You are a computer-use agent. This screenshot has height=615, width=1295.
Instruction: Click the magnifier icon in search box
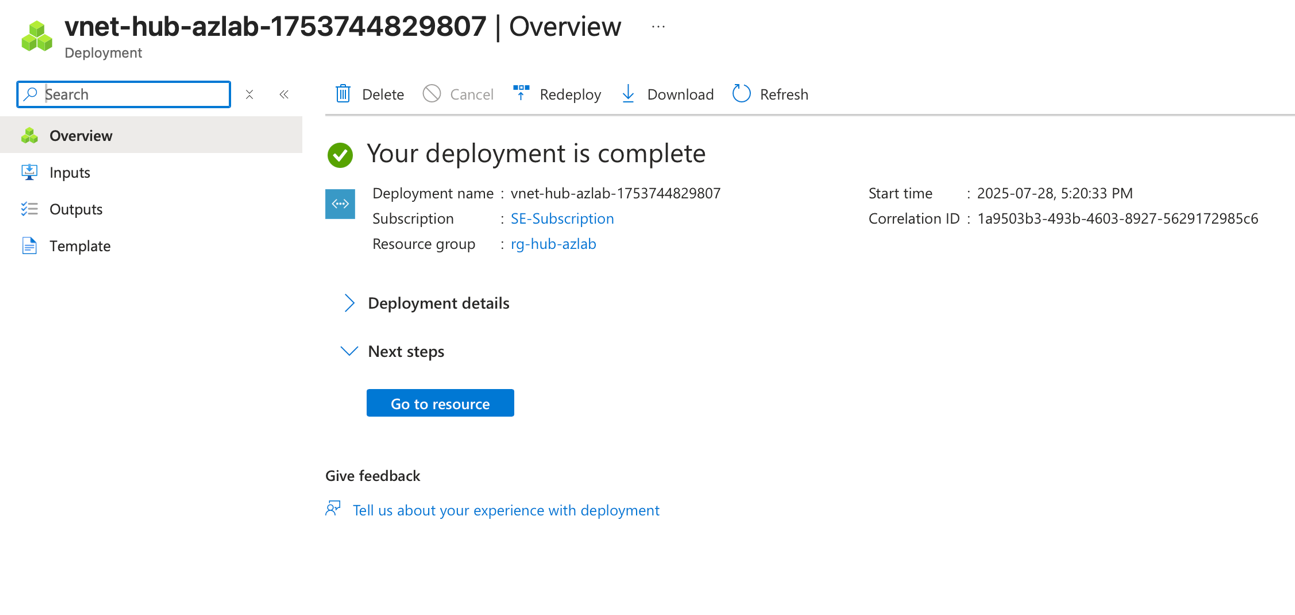[31, 94]
